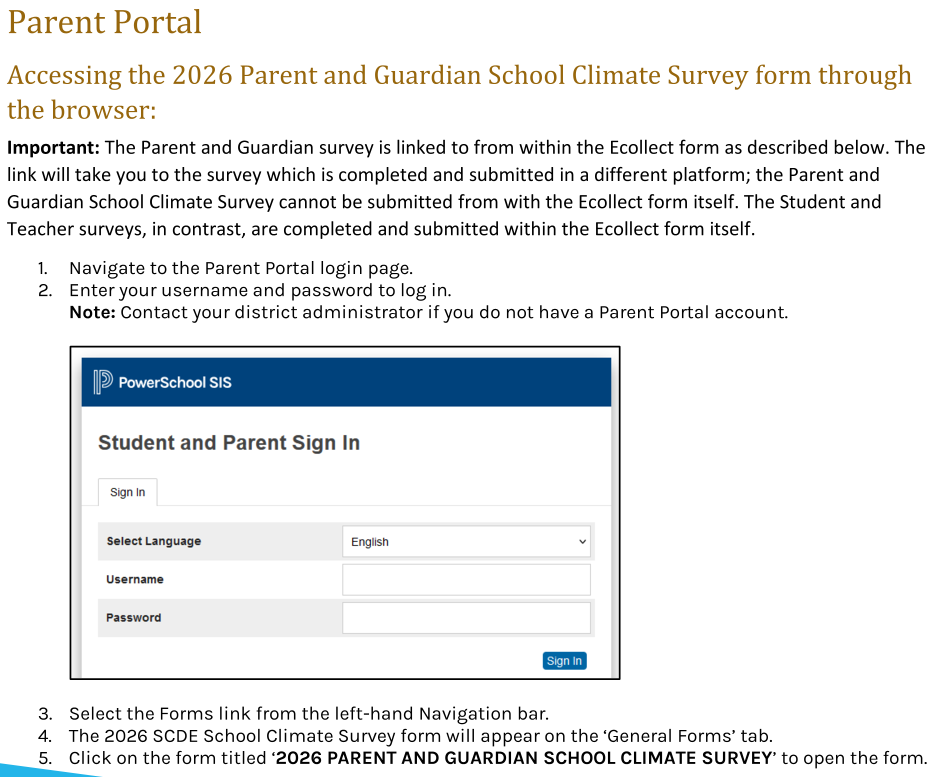Screen dimensions: 940x777
Task: Open the Sign In tab
Action: pos(128,492)
